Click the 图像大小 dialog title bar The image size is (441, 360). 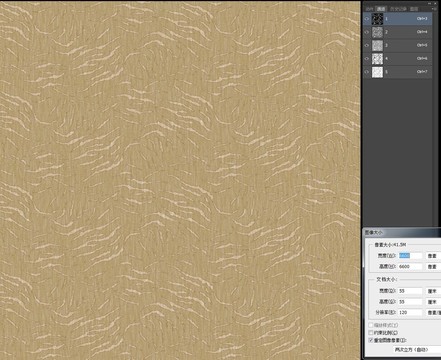(402, 232)
